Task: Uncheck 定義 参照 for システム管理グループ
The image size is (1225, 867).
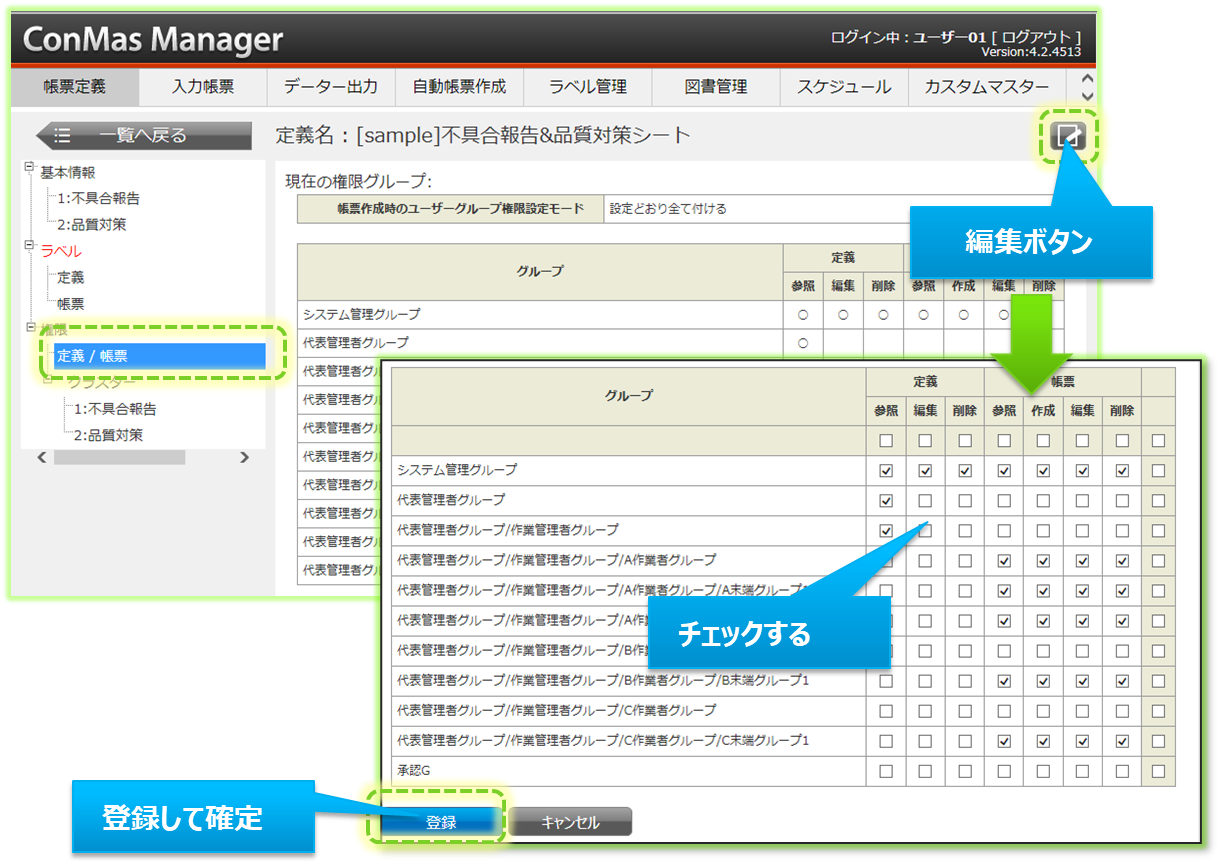Action: [885, 470]
